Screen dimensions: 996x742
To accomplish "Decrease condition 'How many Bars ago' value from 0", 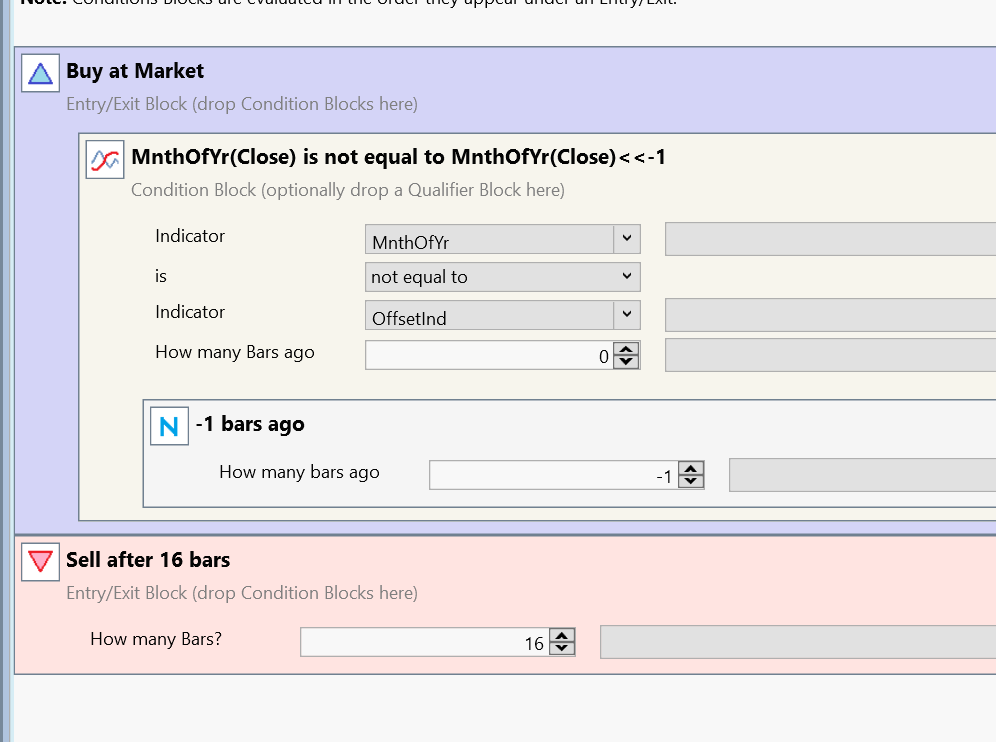I will (626, 362).
